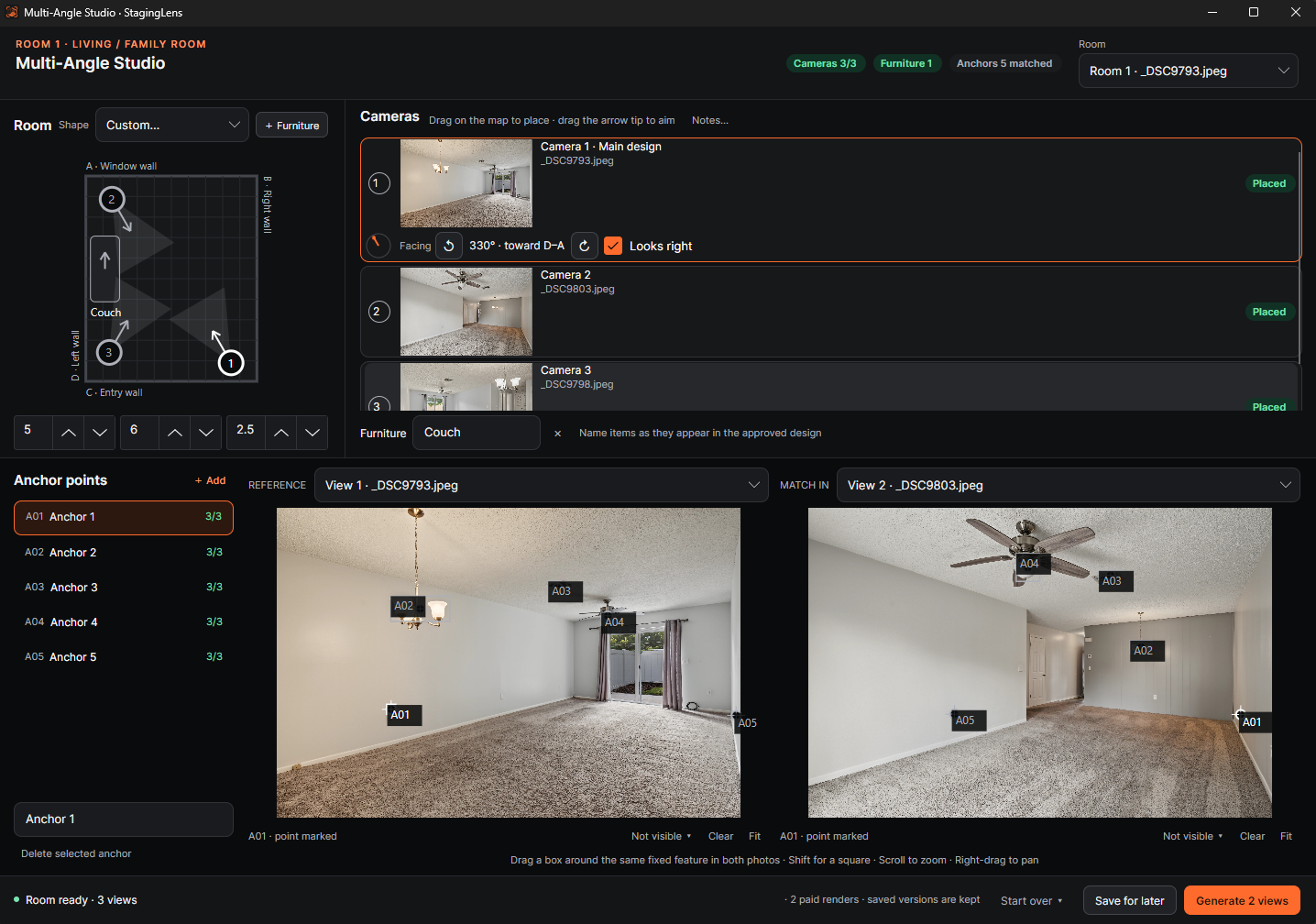
Task: Fit the reference photo to view
Action: 754,836
